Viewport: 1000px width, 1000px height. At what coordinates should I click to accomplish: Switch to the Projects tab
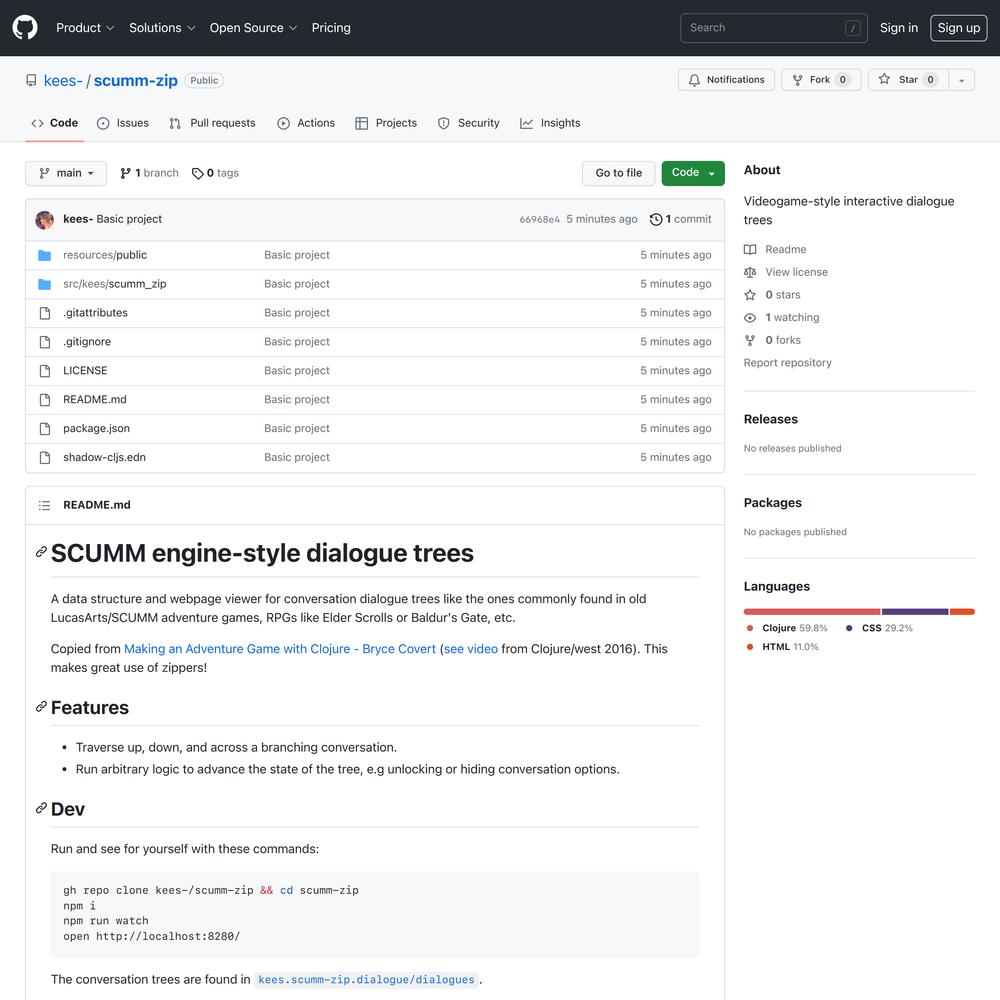click(x=386, y=123)
